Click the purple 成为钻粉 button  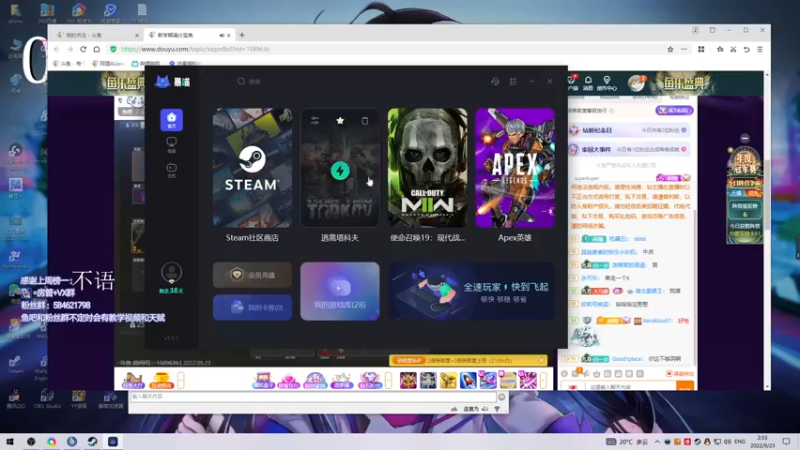(x=674, y=110)
